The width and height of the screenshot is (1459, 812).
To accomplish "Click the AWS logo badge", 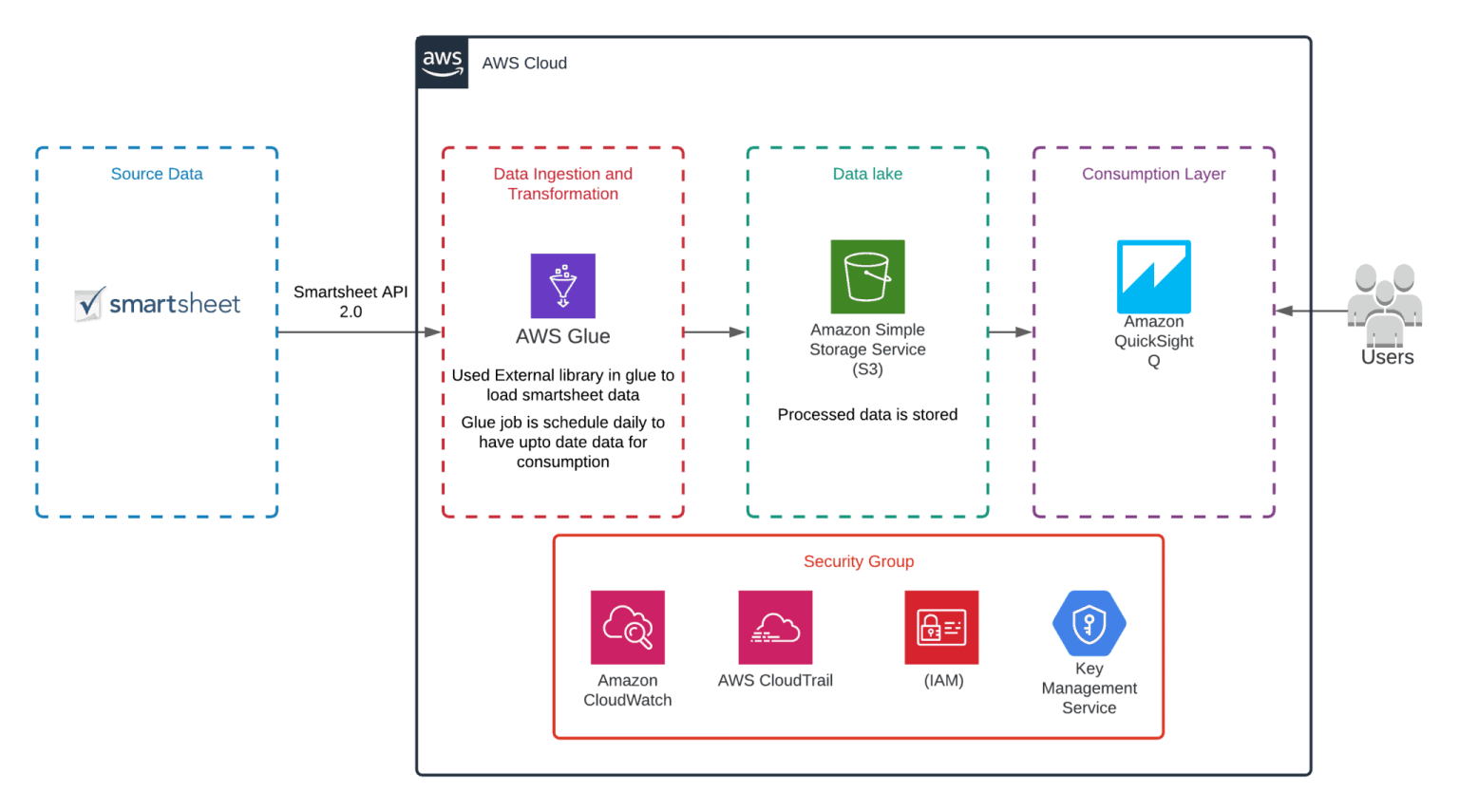I will tap(443, 63).
